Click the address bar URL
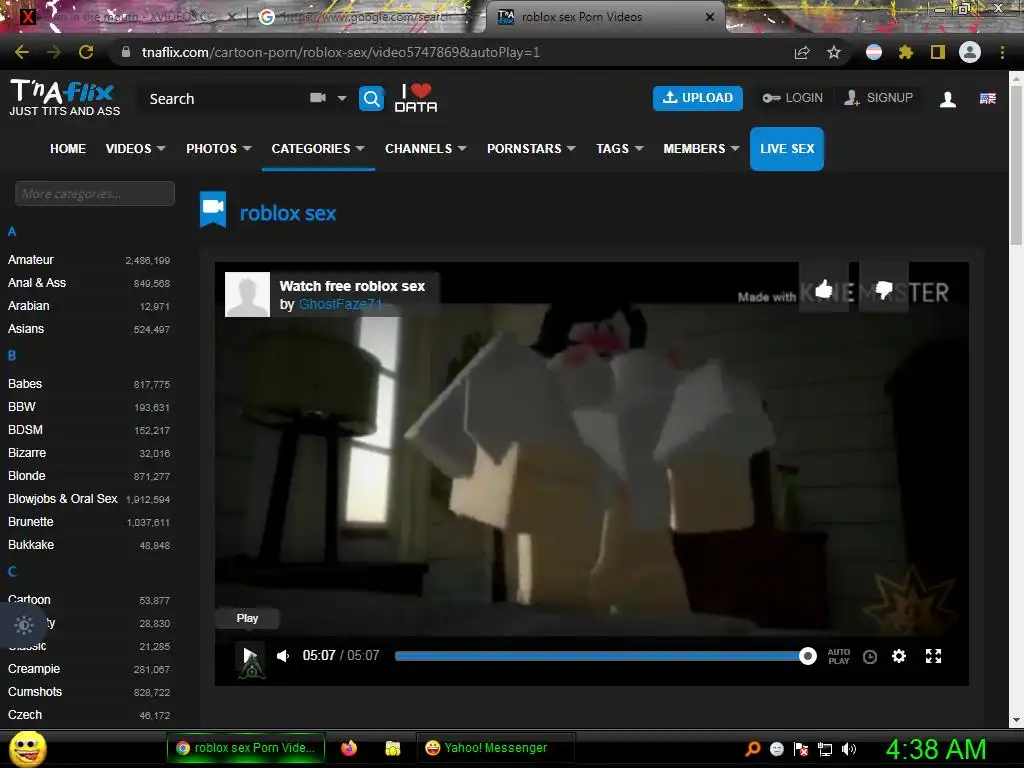The width and height of the screenshot is (1024, 768). point(341,52)
